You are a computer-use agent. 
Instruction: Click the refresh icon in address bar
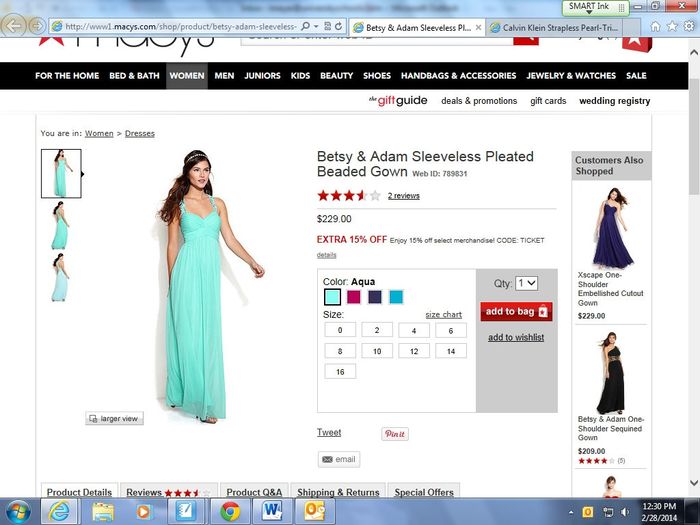click(x=338, y=26)
